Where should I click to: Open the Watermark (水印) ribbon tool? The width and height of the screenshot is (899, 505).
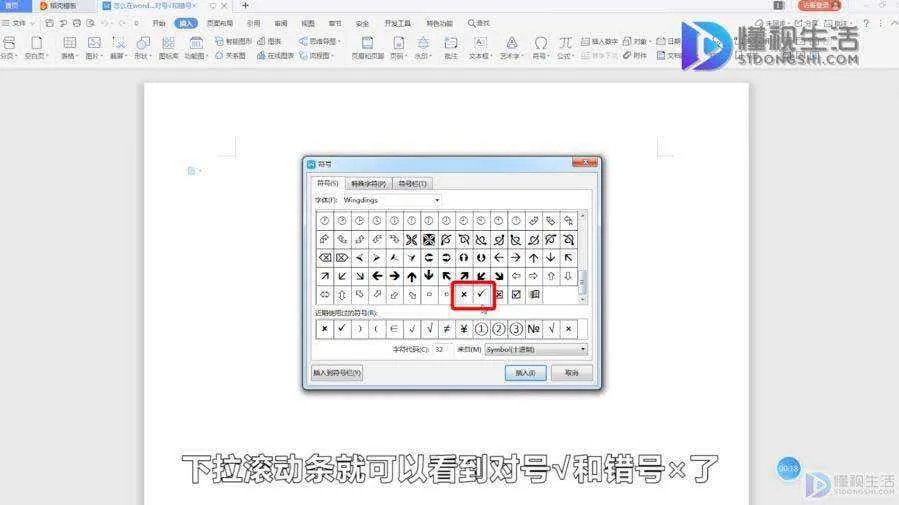[x=423, y=48]
